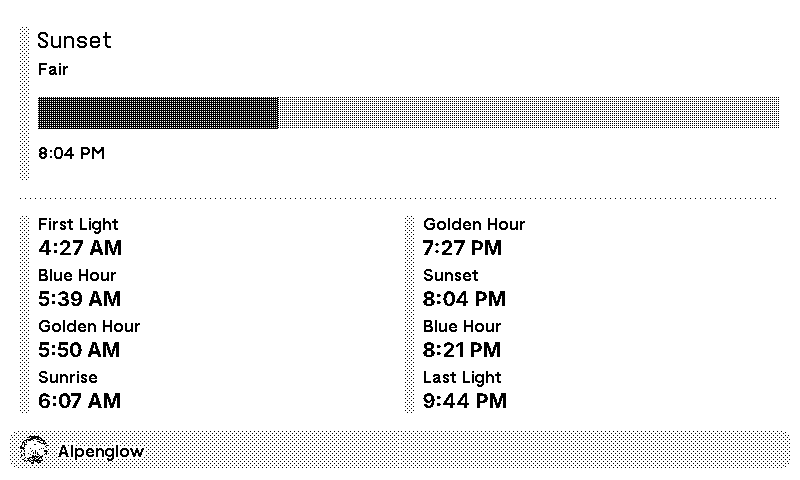Viewport: 800px width, 480px height.
Task: Click the Sunset label in the evening list
Action: click(451, 275)
